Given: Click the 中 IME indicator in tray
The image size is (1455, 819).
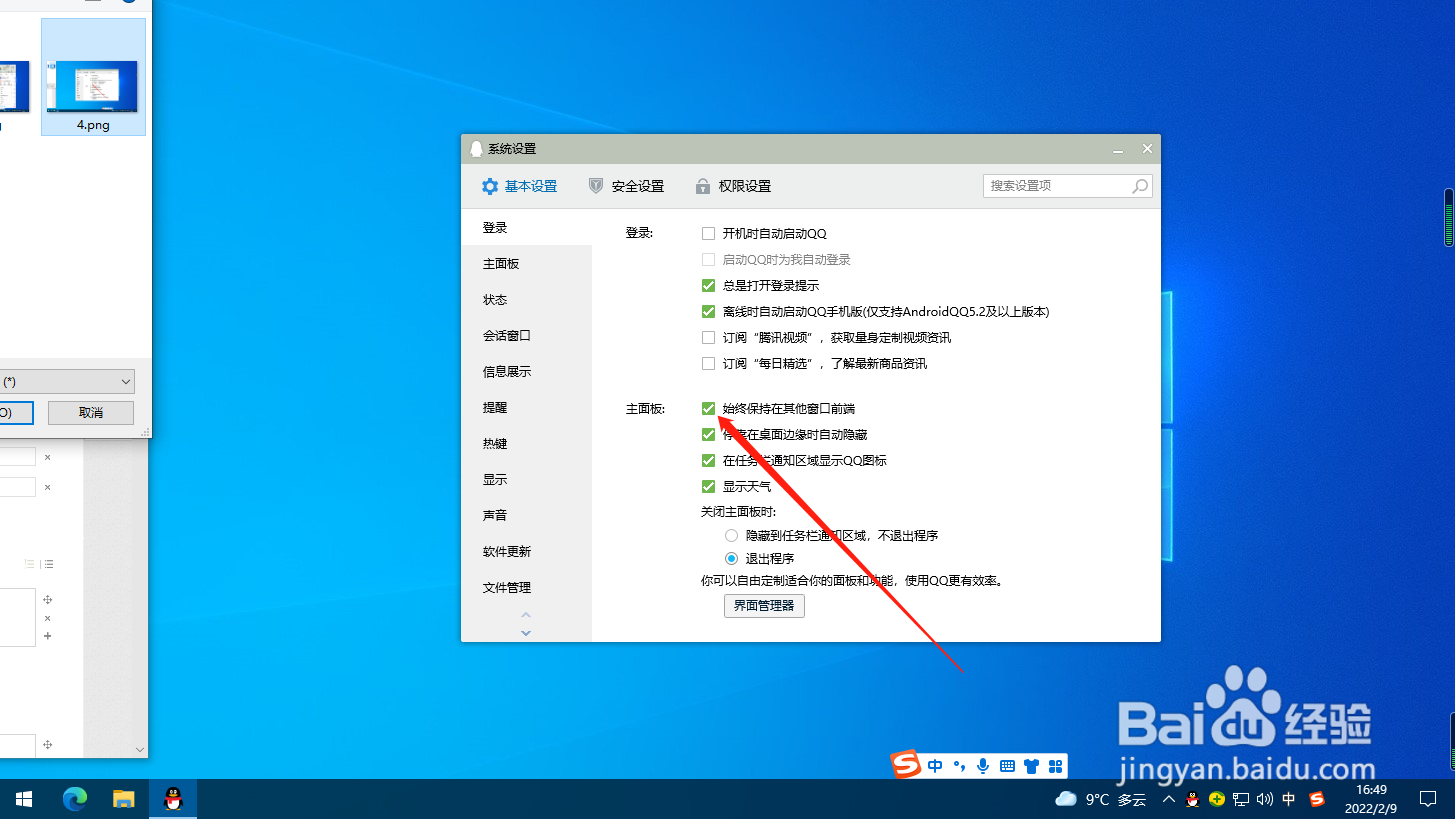Looking at the screenshot, I should coord(1290,799).
